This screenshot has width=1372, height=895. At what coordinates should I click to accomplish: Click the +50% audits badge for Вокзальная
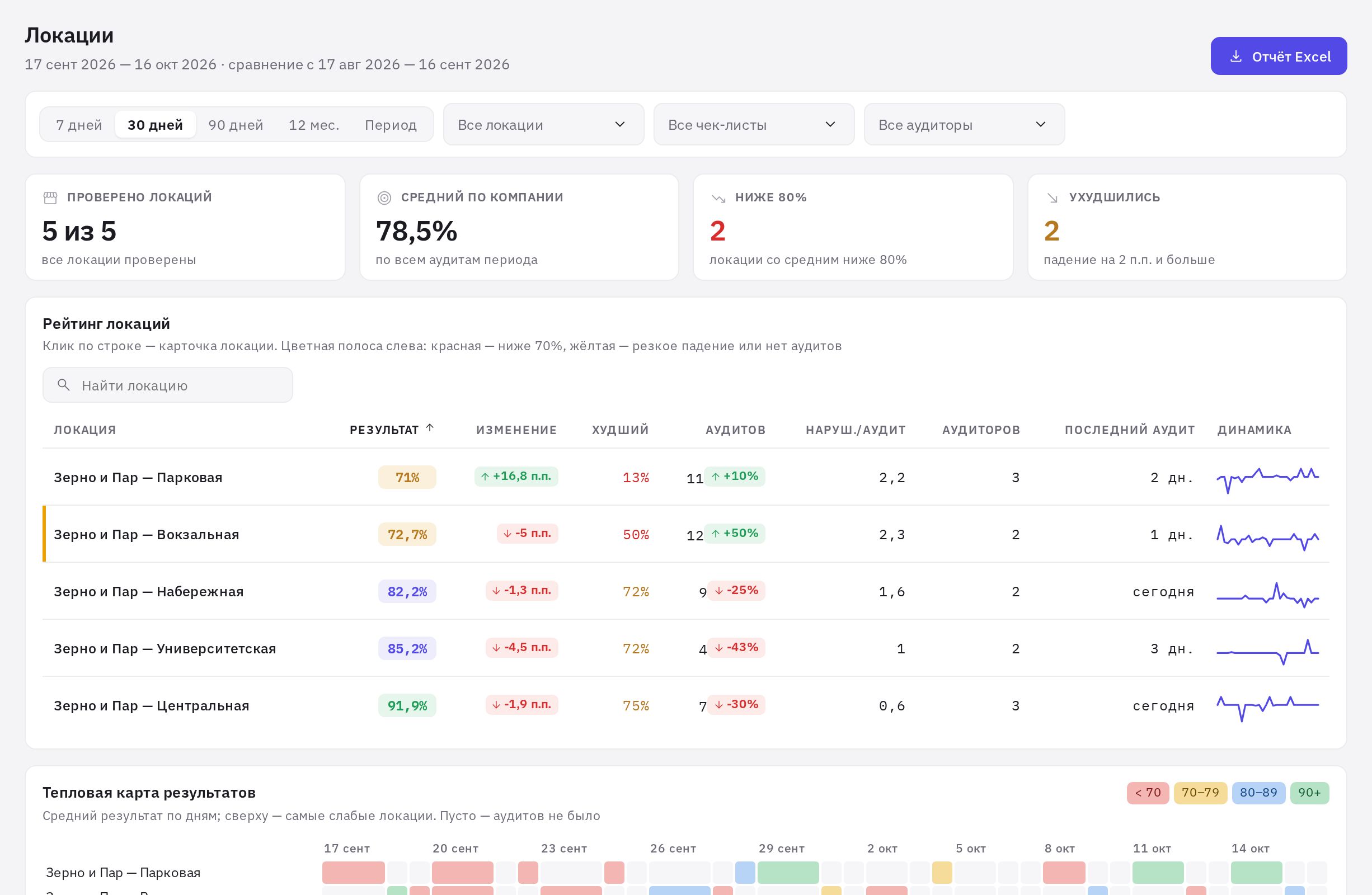735,533
